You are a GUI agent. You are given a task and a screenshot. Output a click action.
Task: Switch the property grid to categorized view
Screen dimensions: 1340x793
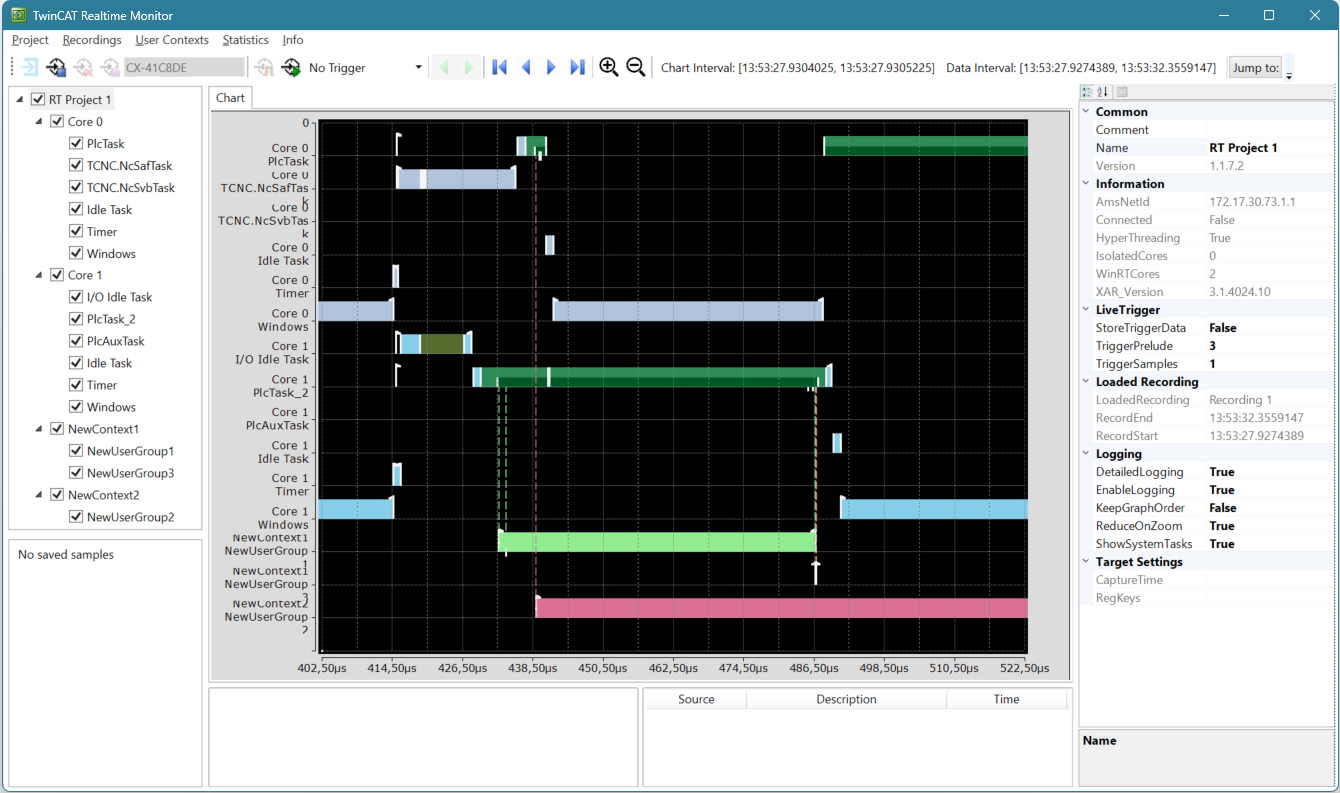click(1088, 92)
